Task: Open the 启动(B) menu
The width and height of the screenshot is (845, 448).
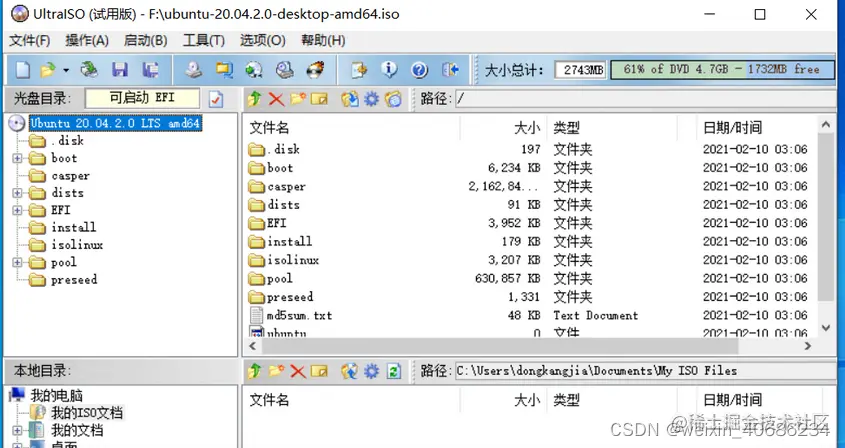Action: 146,40
